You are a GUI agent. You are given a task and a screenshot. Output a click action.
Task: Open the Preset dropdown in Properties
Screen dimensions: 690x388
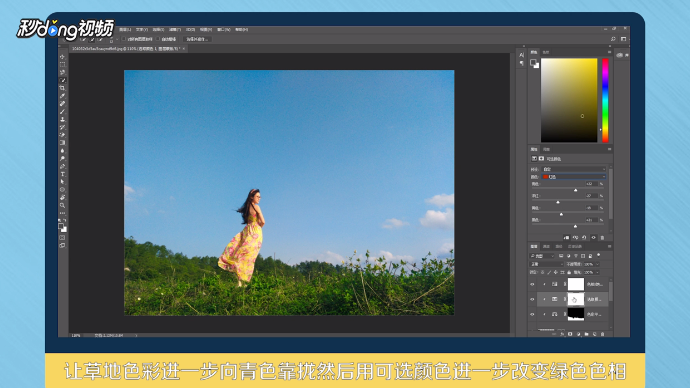(574, 169)
